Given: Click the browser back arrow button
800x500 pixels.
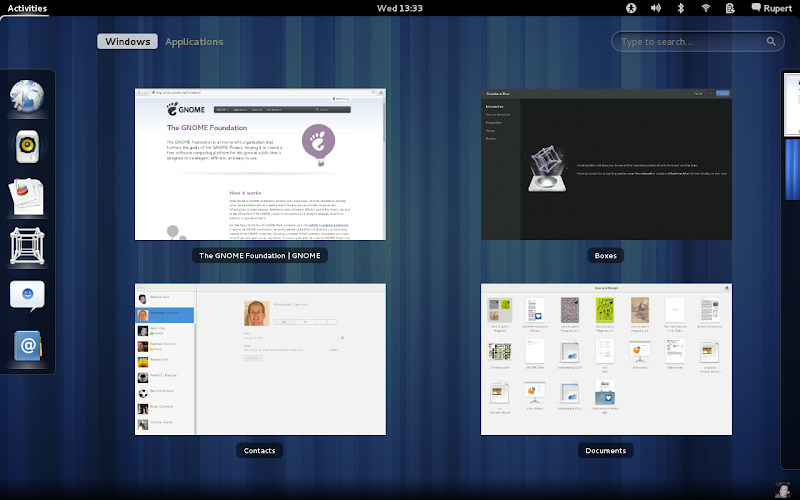Looking at the screenshot, I should [139, 93].
